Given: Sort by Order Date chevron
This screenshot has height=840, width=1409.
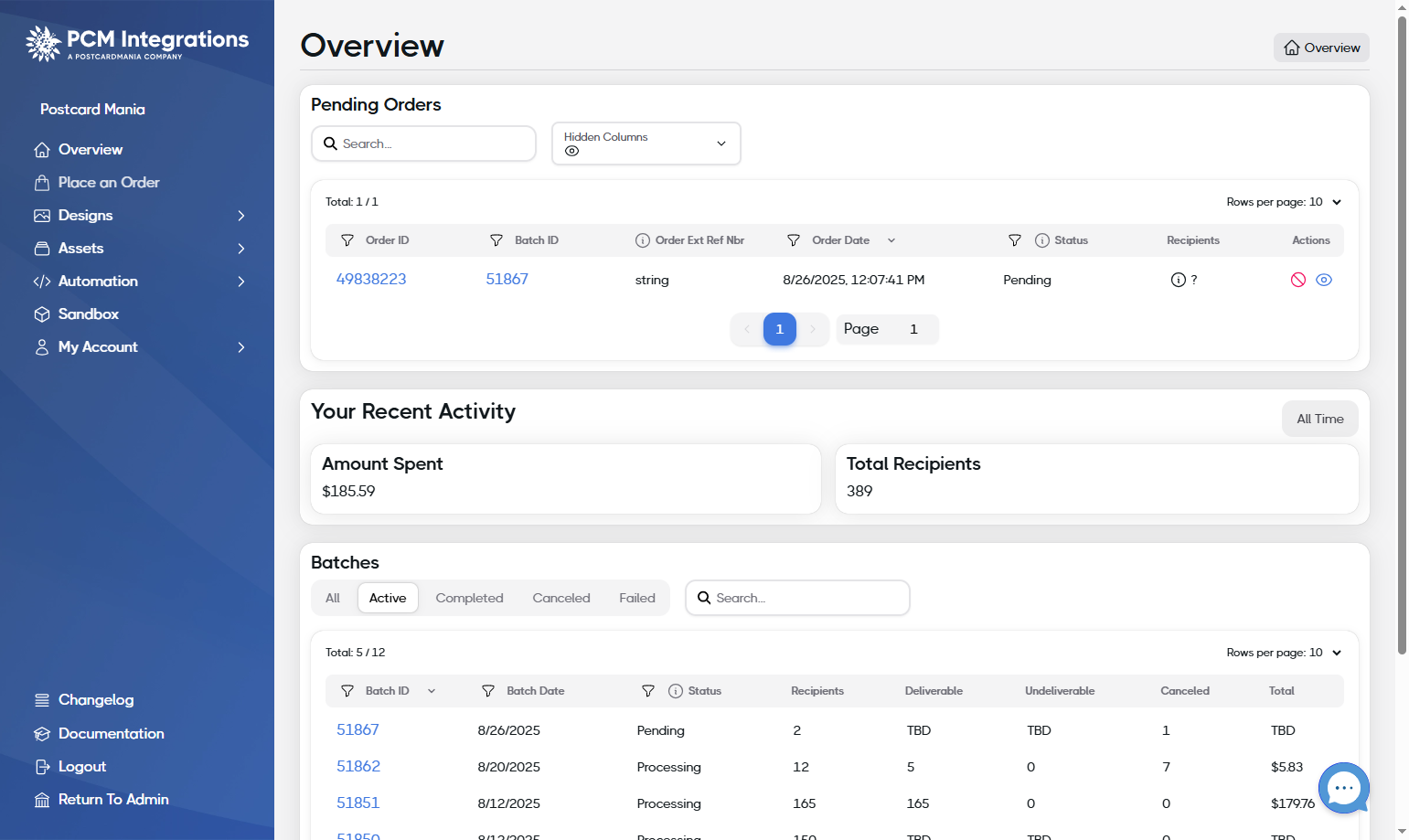Looking at the screenshot, I should (891, 240).
